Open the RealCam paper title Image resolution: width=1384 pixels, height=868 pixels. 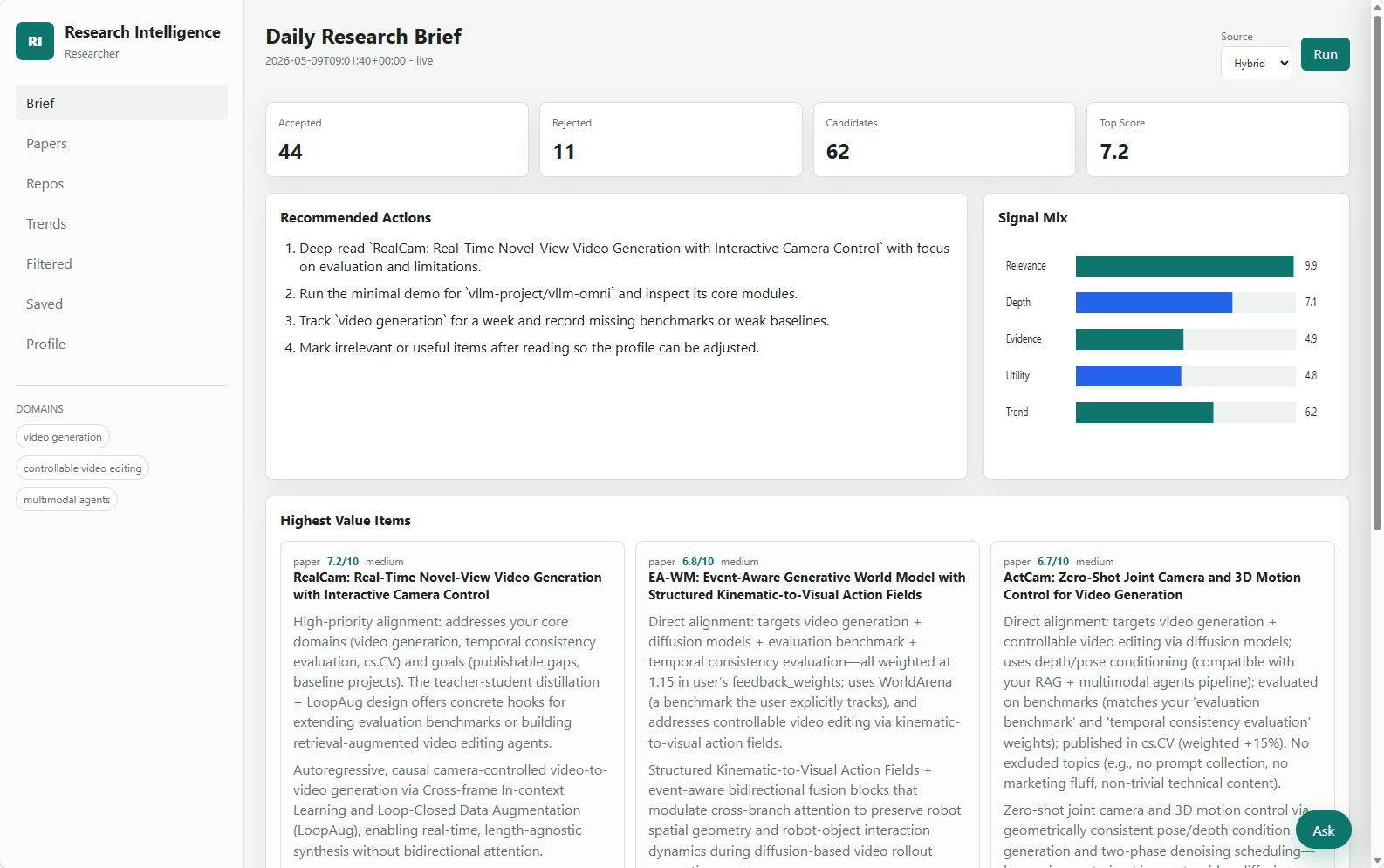click(448, 586)
